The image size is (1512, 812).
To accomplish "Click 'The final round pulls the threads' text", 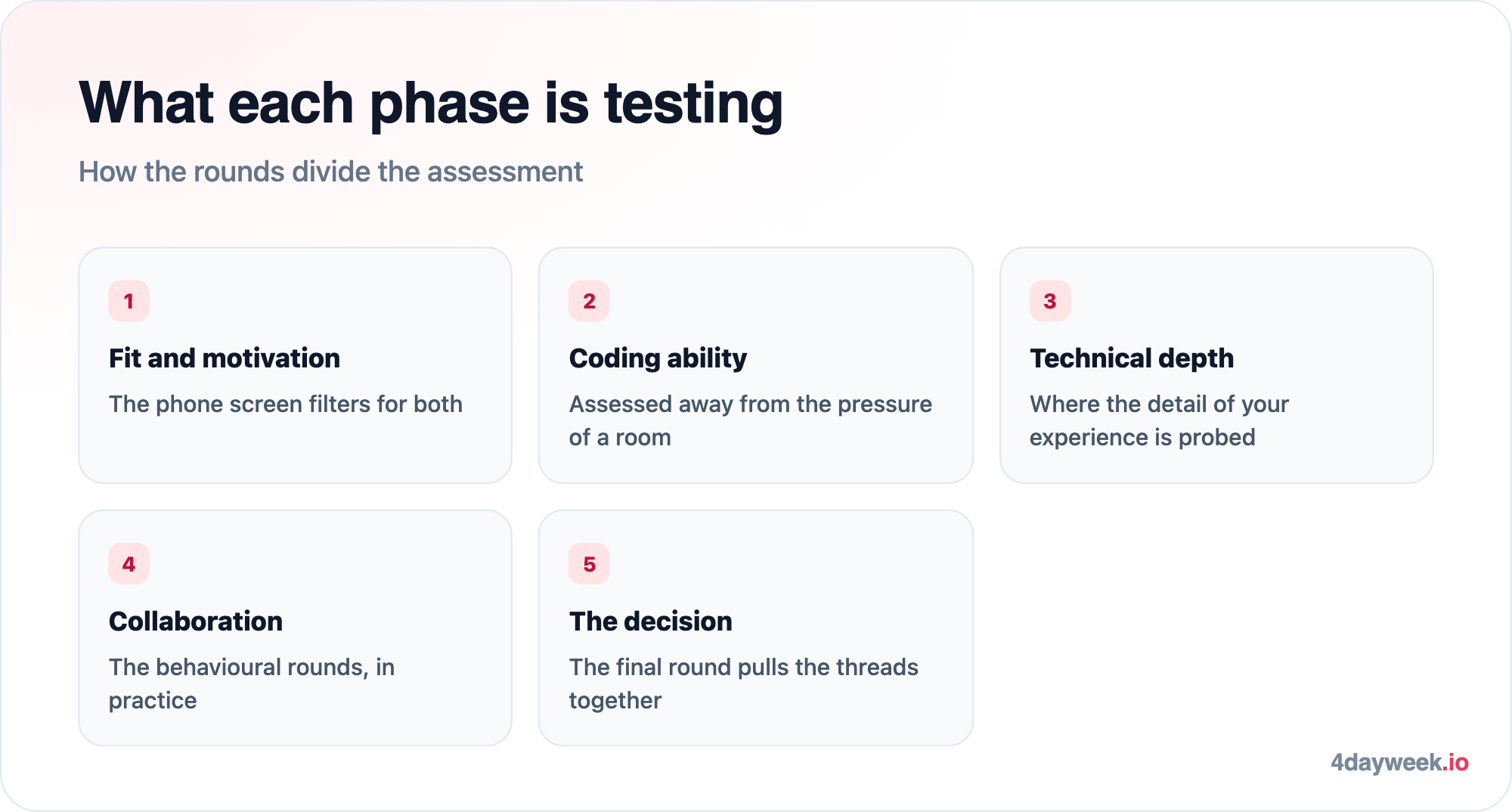I will 744,667.
